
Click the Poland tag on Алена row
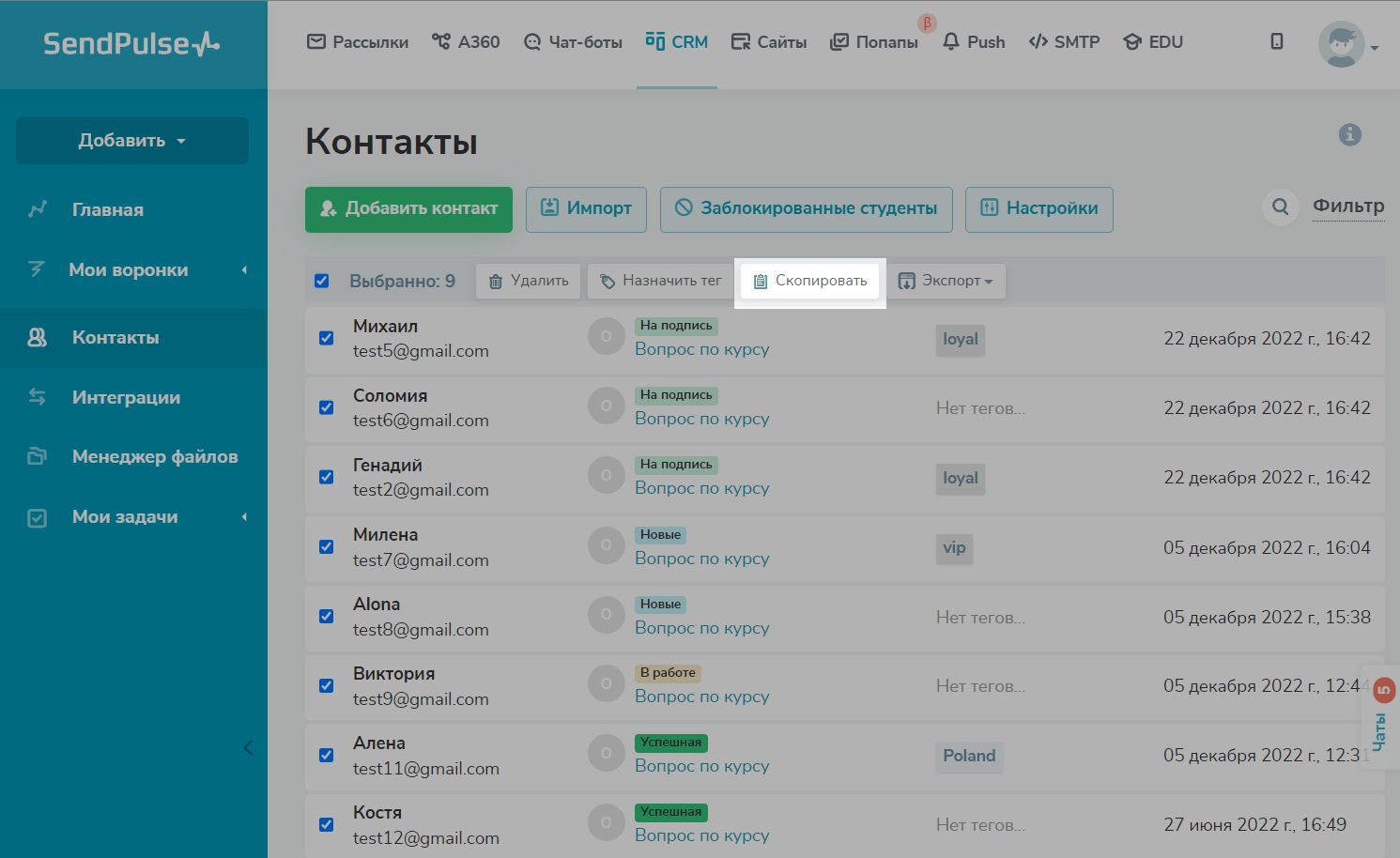969,757
